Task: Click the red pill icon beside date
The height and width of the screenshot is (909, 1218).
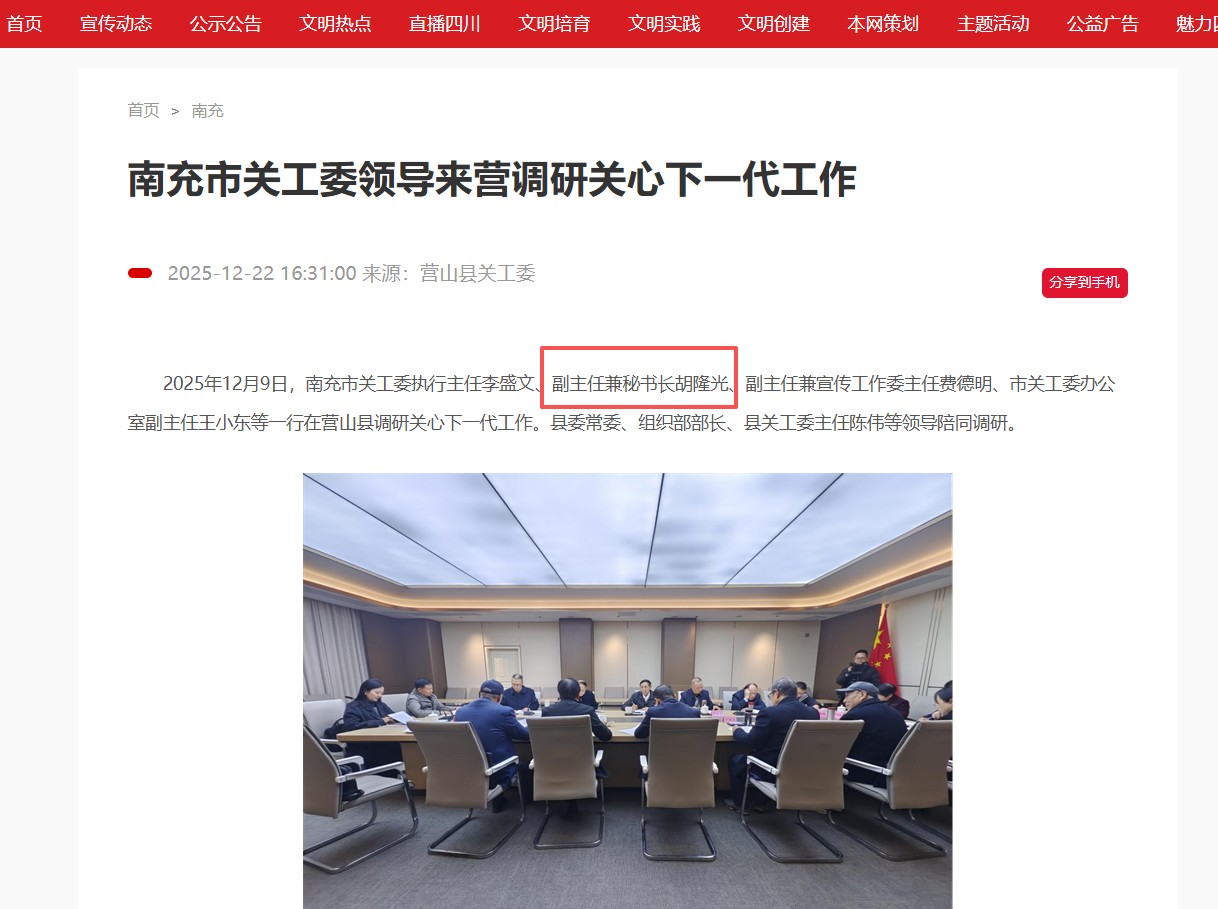Action: click(x=140, y=273)
